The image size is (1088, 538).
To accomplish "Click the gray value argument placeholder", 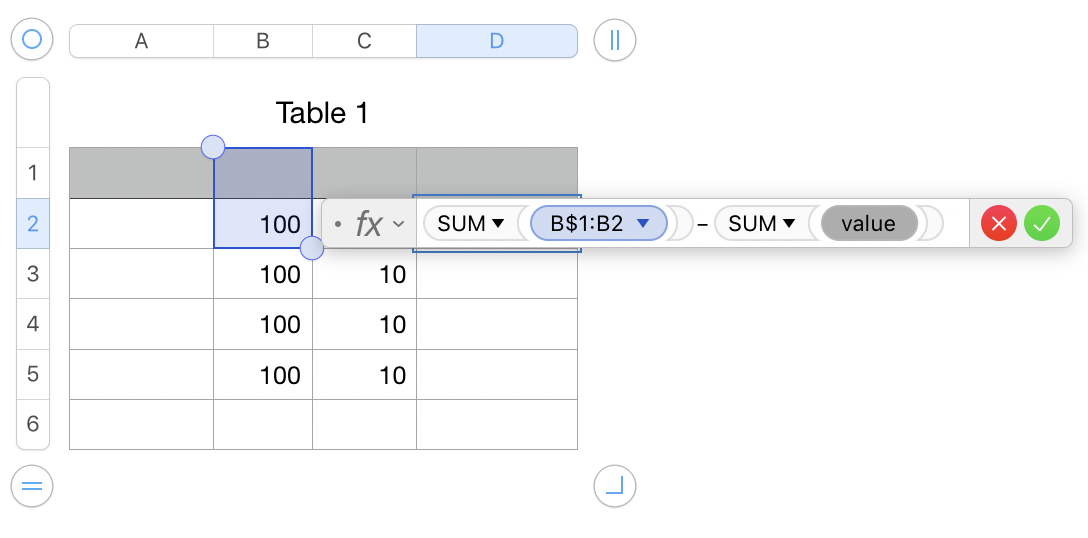I will pos(868,224).
